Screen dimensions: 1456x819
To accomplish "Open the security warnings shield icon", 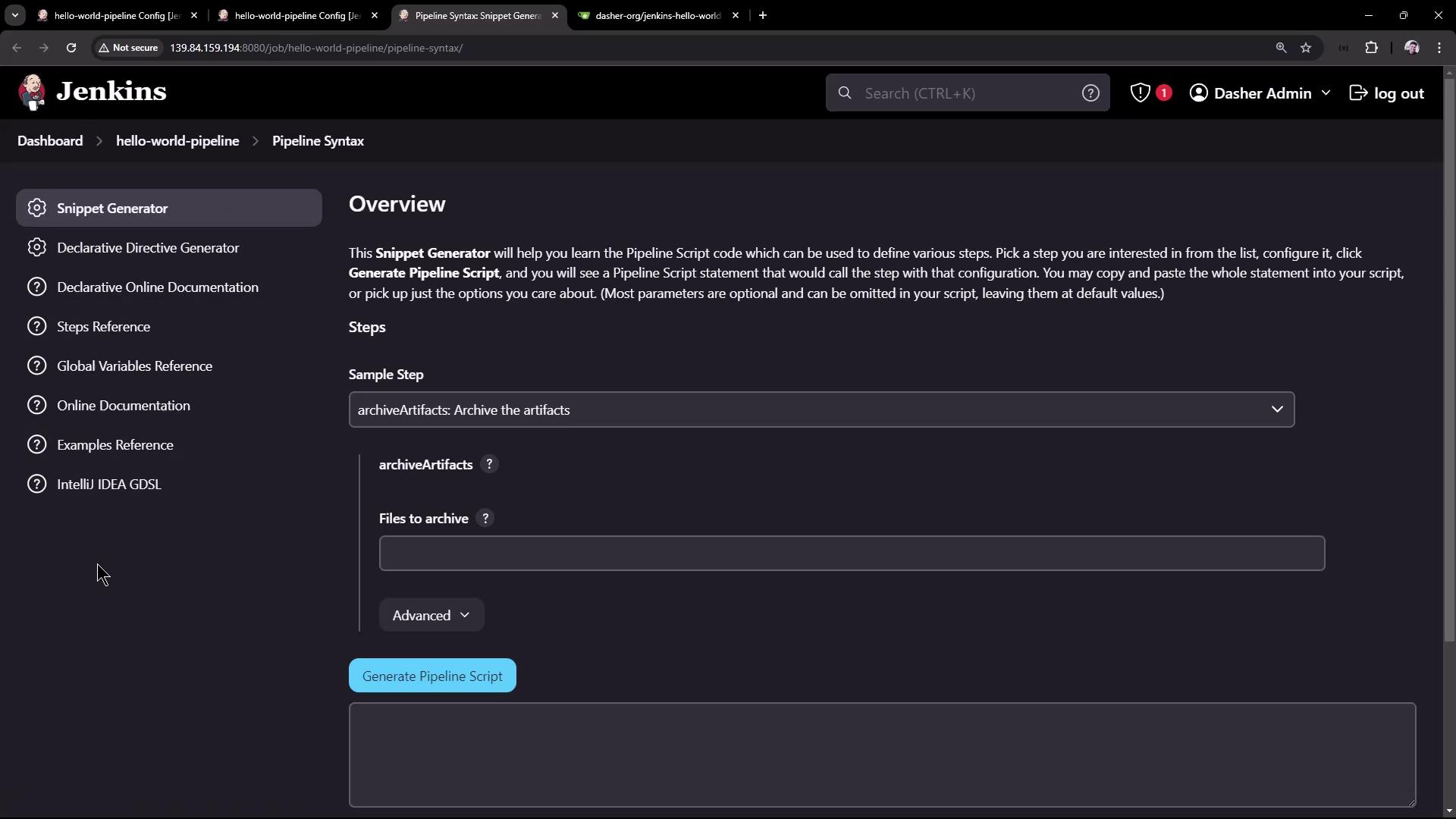I will tap(1140, 93).
